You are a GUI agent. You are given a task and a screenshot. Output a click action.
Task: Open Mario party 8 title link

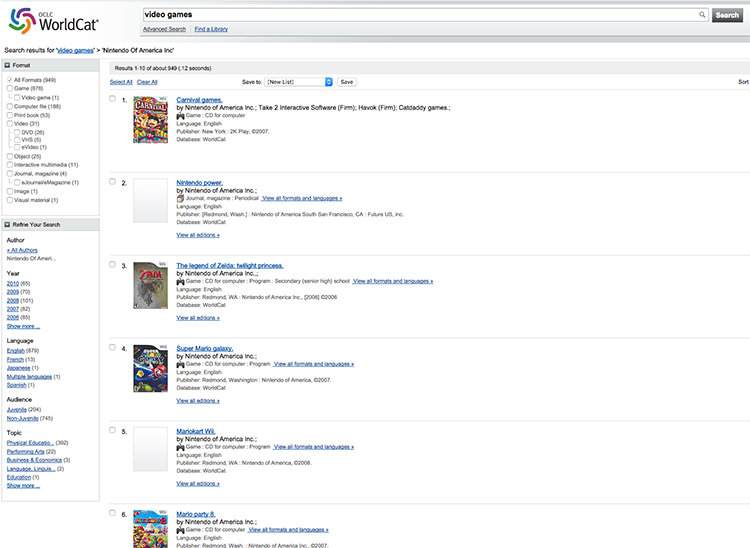(x=196, y=514)
